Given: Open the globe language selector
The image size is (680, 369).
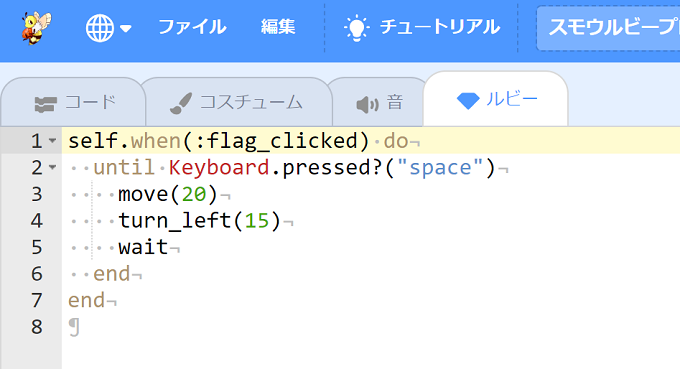Looking at the screenshot, I should [x=100, y=28].
